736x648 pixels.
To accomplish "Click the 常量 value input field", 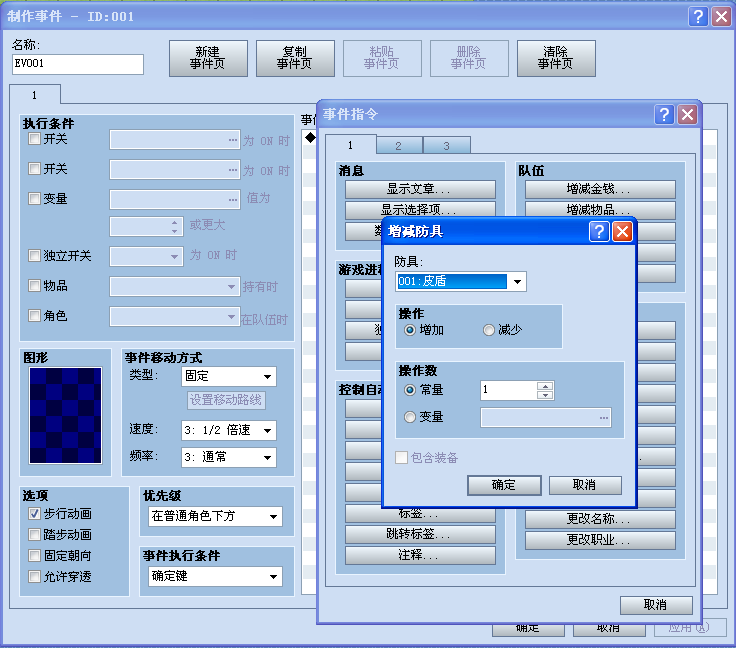I will 509,390.
